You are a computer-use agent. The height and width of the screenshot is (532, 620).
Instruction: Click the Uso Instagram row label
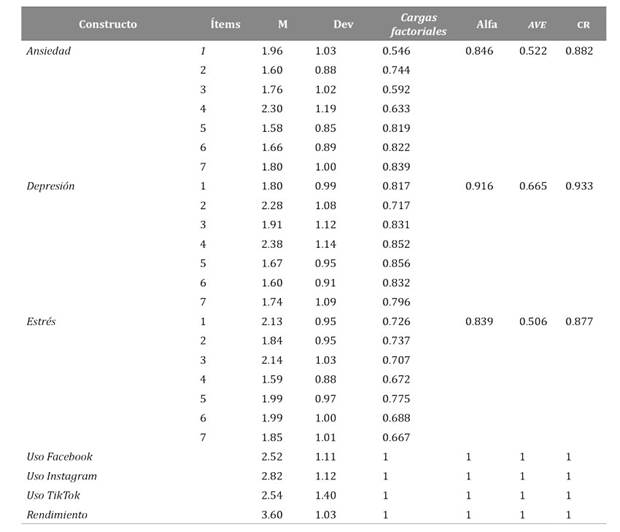(x=61, y=476)
